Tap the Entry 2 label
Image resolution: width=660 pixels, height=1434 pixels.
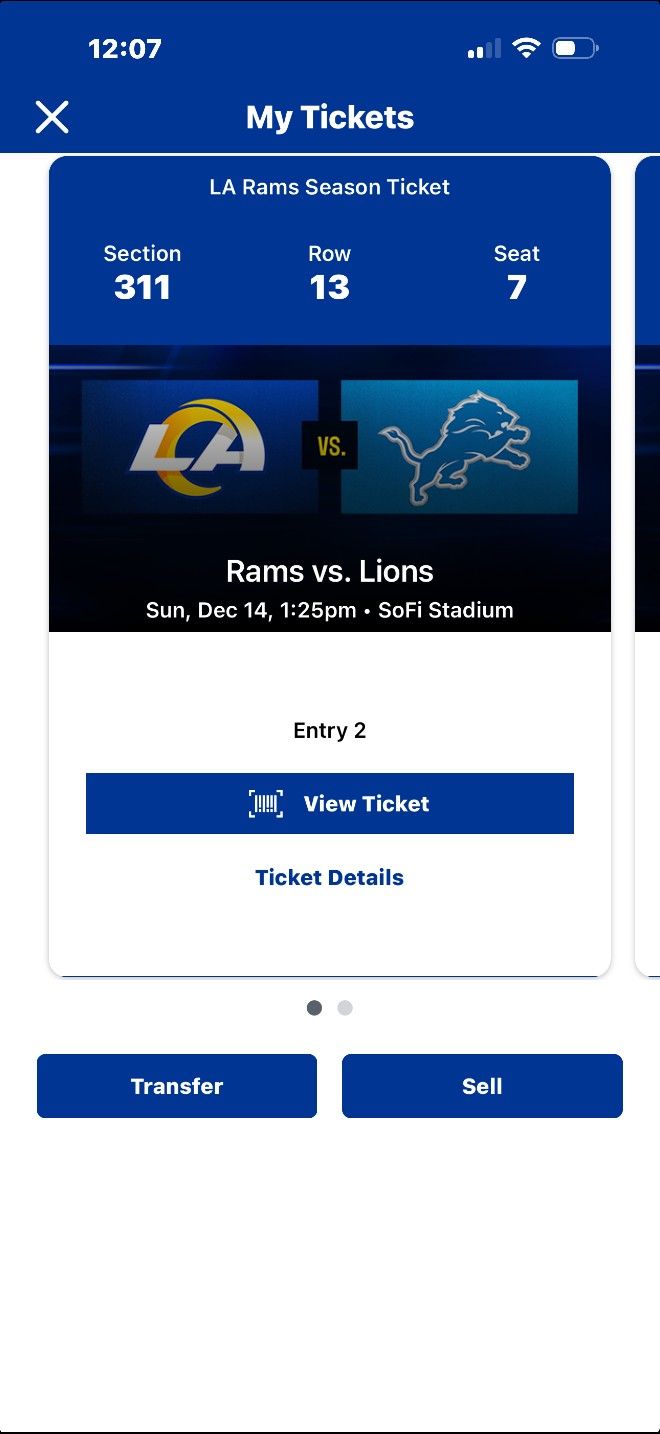pos(330,730)
